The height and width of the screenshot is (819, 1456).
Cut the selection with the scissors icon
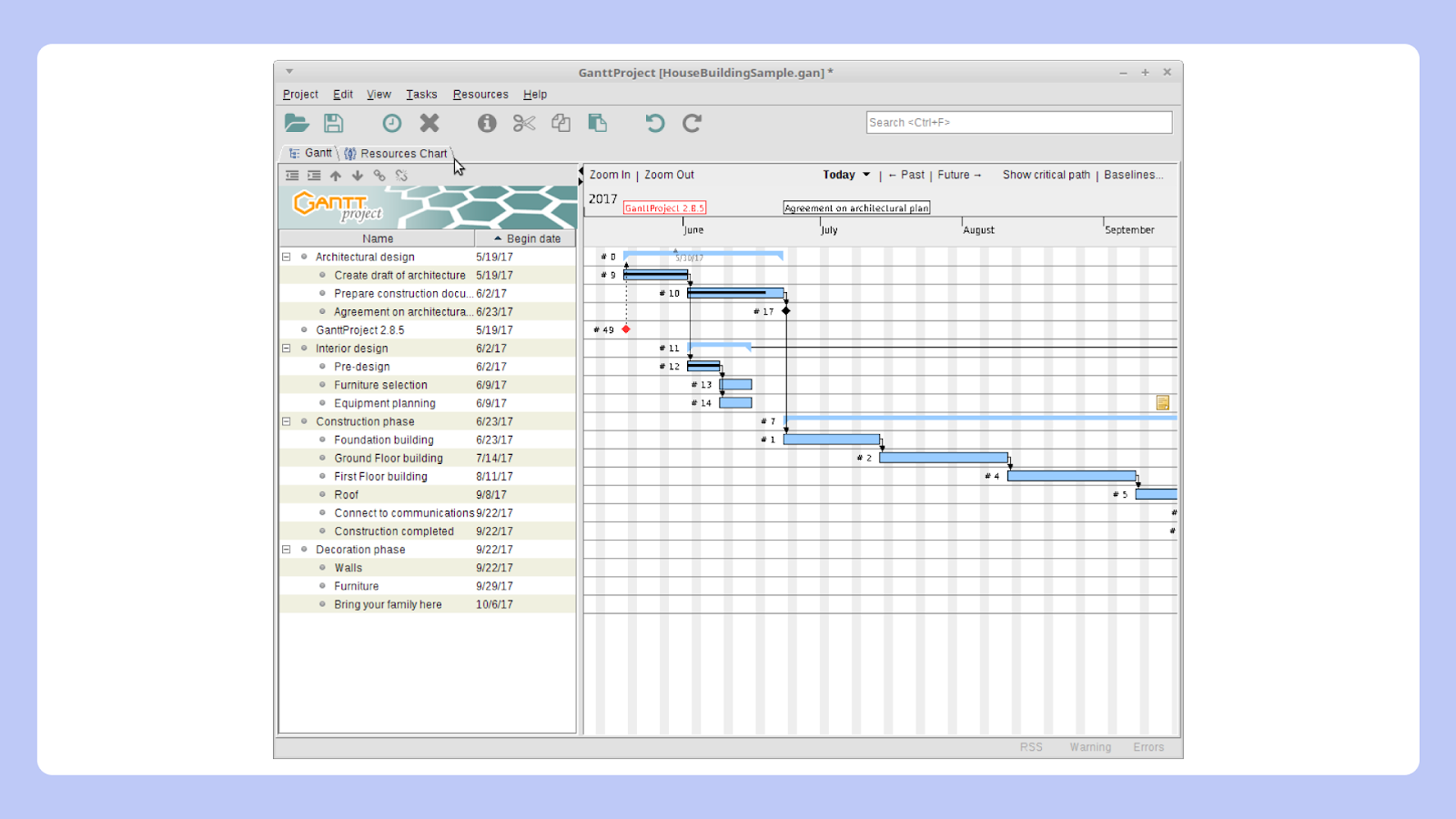[524, 123]
